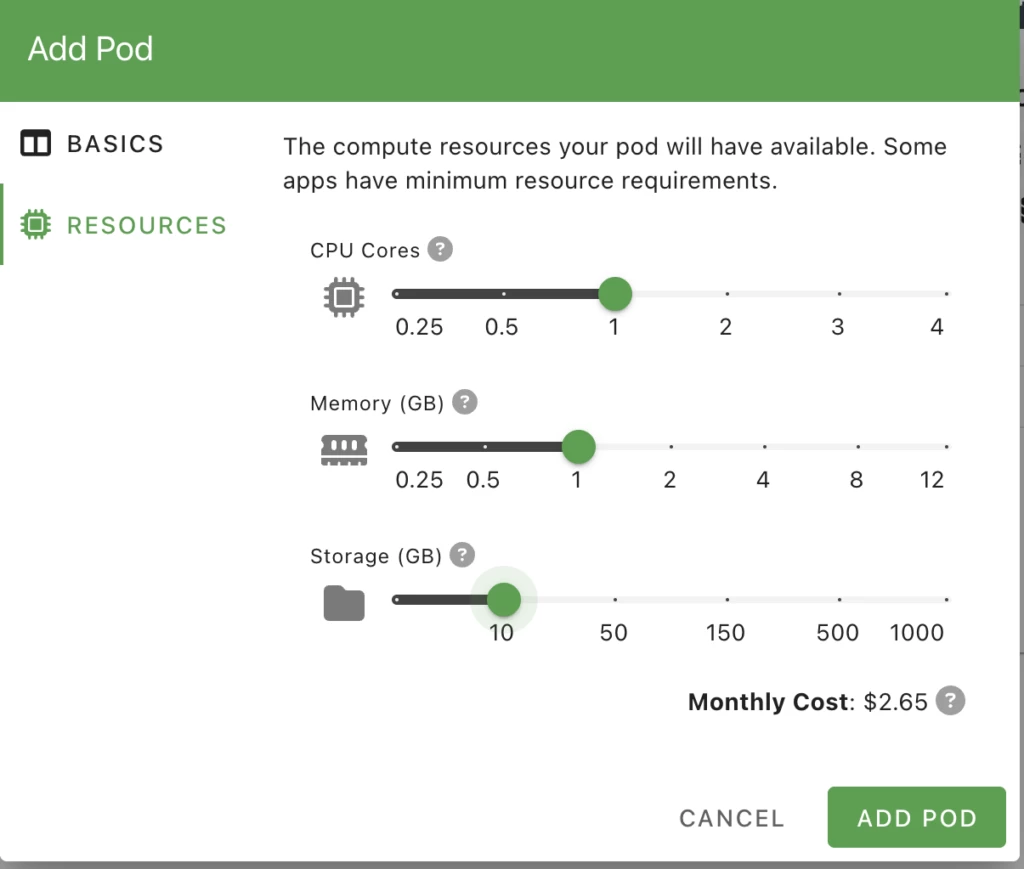The image size is (1024, 869).
Task: Select the Resources tab
Action: click(x=146, y=225)
